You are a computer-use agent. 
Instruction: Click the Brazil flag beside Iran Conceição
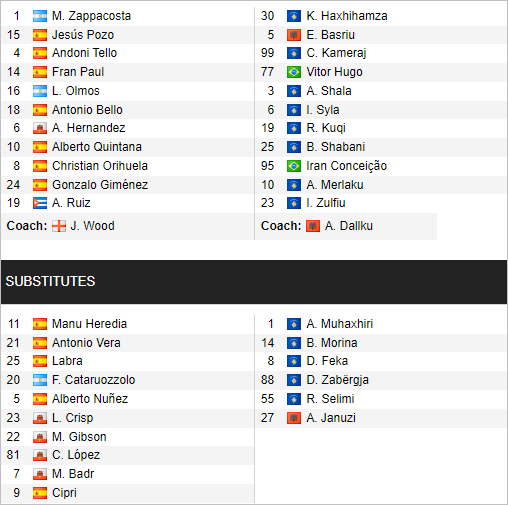pyautogui.click(x=294, y=166)
